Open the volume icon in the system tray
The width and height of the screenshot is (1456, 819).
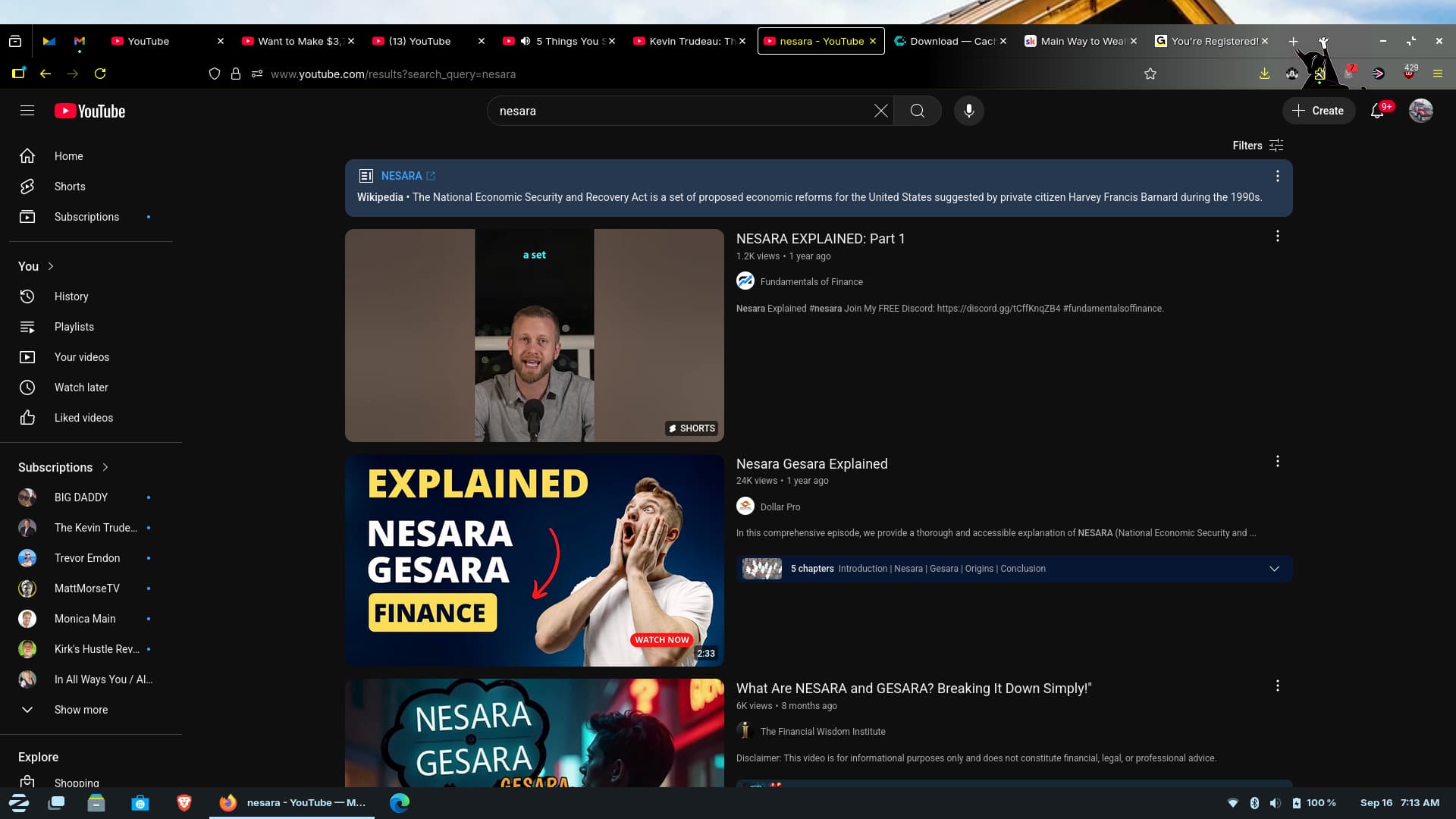coord(1275,803)
